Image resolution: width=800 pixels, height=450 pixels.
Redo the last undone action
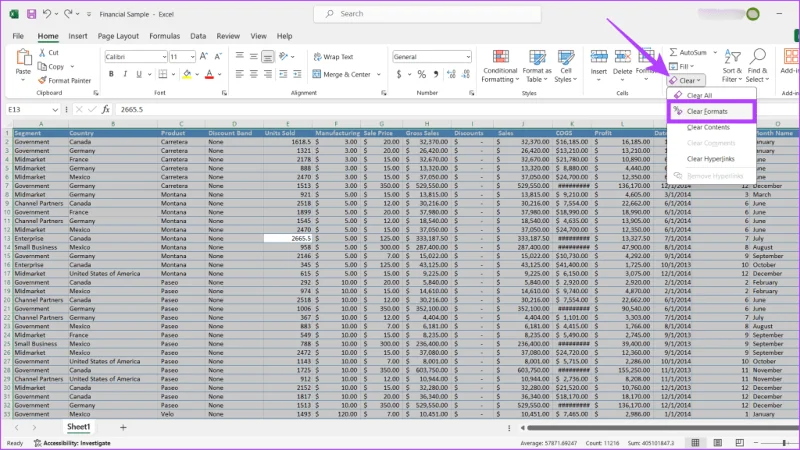pos(68,14)
